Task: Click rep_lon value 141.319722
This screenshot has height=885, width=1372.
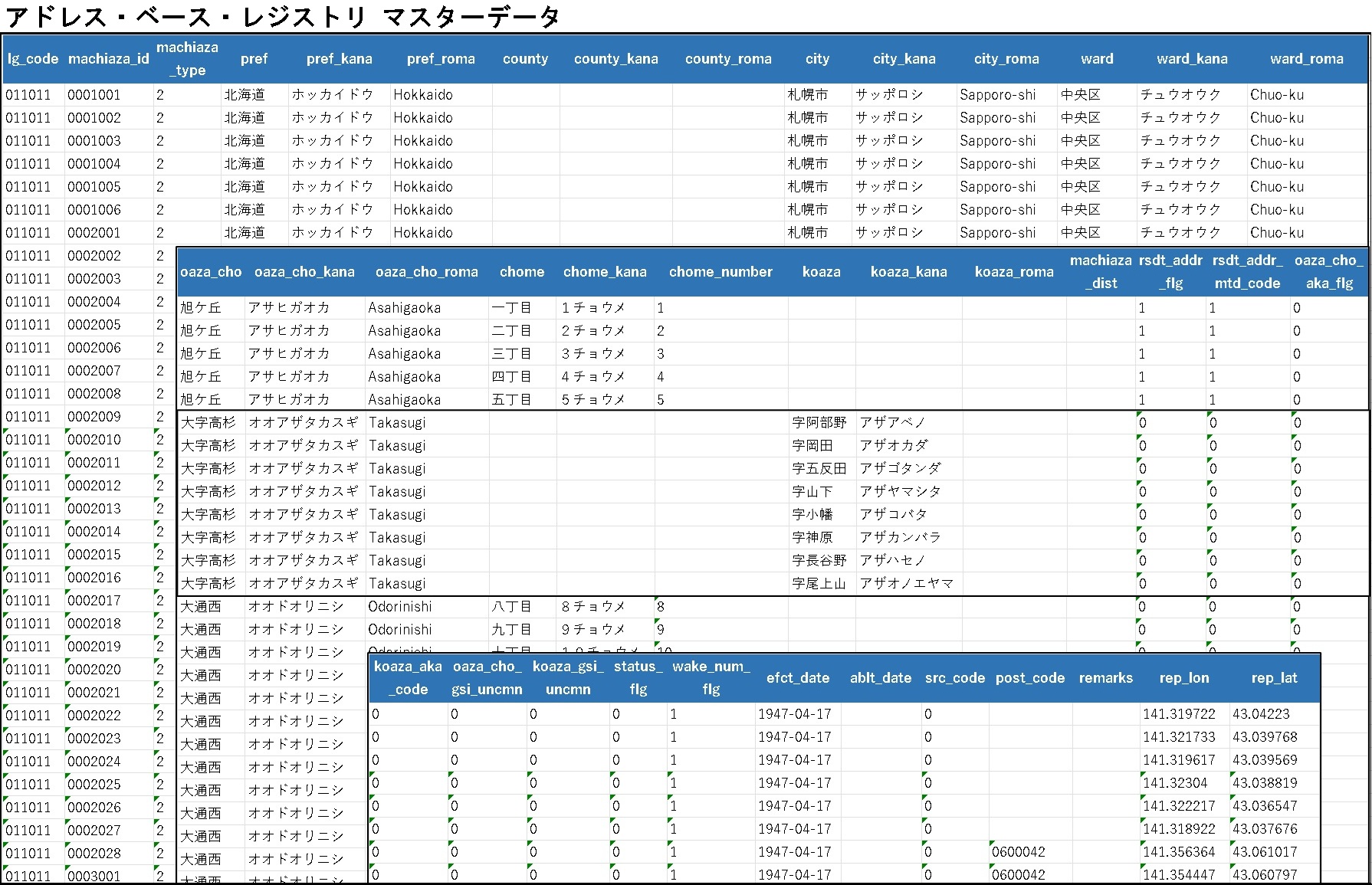Action: click(x=1179, y=714)
